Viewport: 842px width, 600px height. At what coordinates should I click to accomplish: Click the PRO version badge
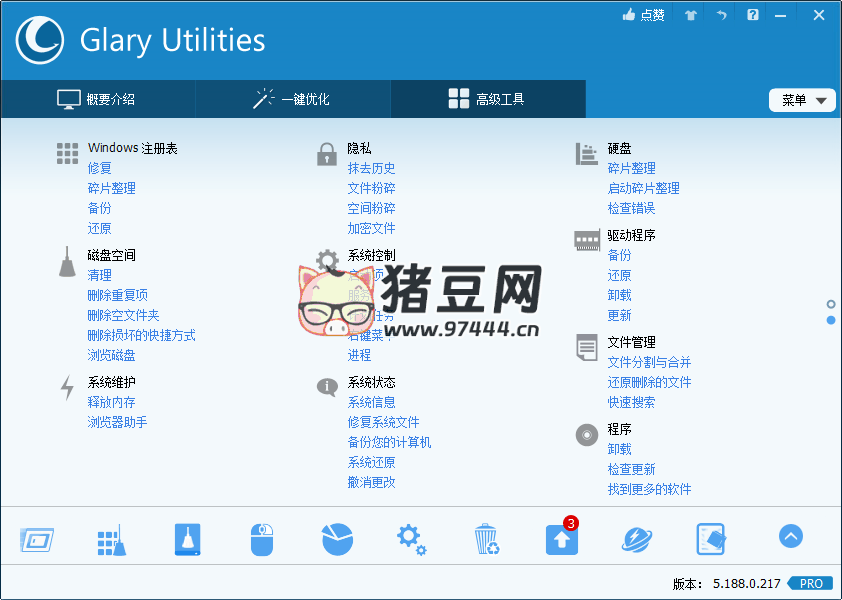(x=811, y=583)
